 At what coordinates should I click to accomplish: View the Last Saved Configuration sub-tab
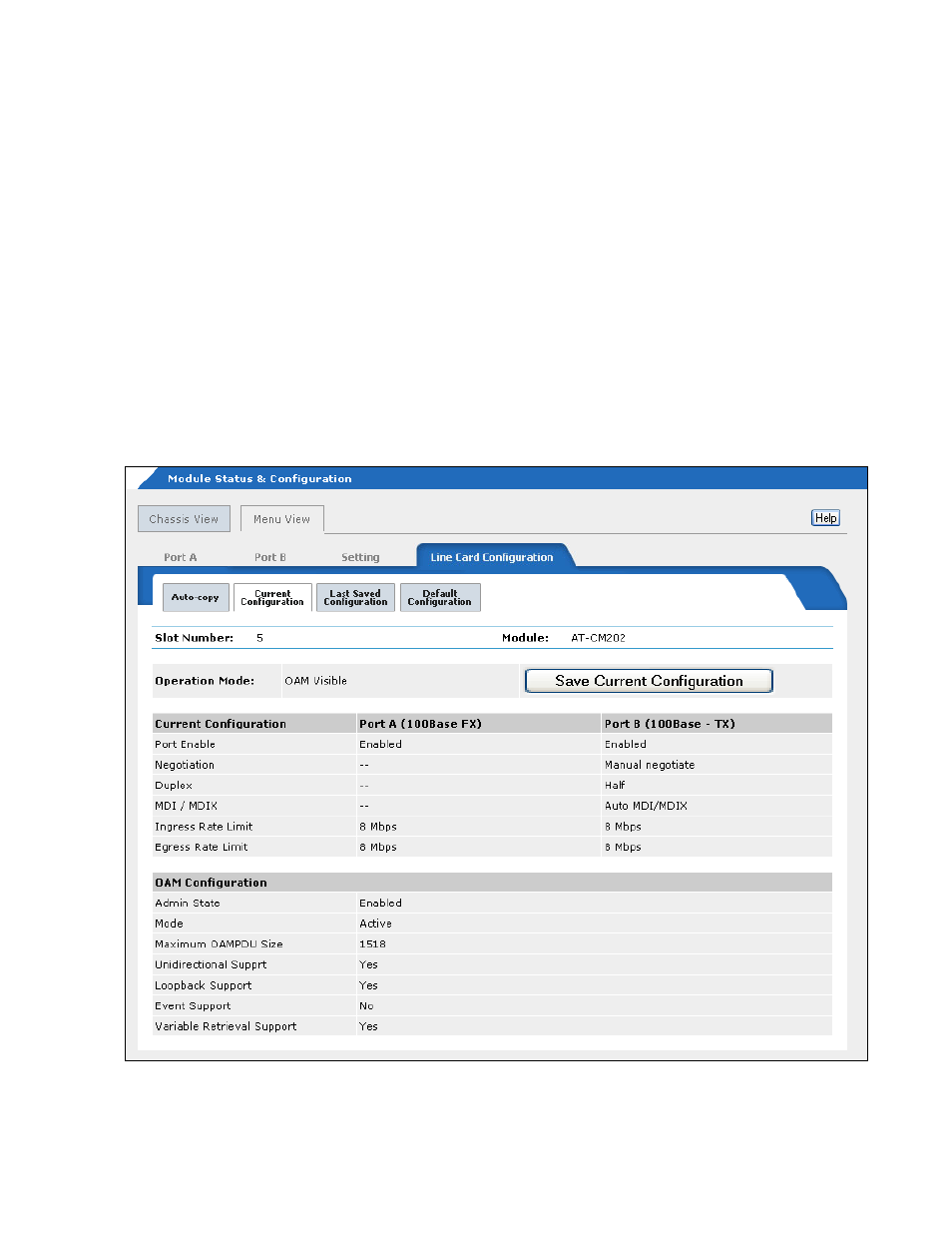(355, 597)
